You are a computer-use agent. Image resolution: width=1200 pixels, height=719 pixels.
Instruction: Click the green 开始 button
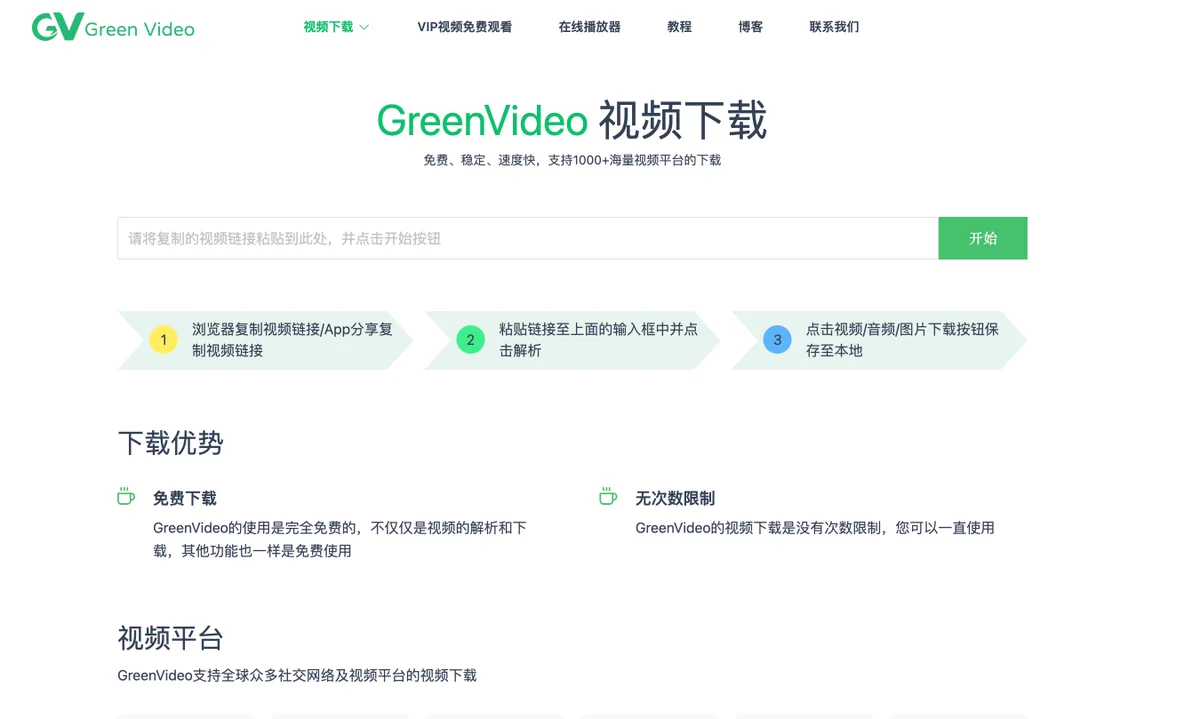coord(983,238)
